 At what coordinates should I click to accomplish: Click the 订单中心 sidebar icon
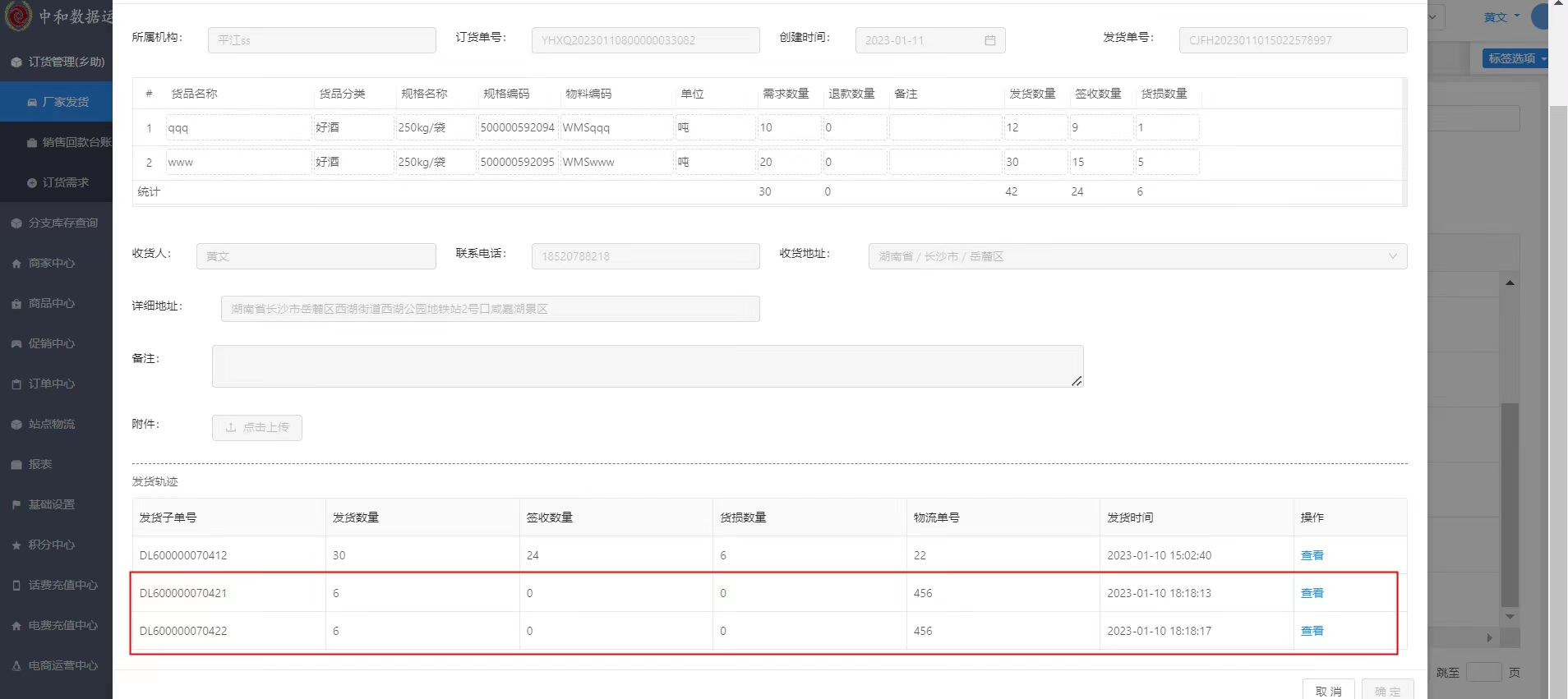point(16,384)
